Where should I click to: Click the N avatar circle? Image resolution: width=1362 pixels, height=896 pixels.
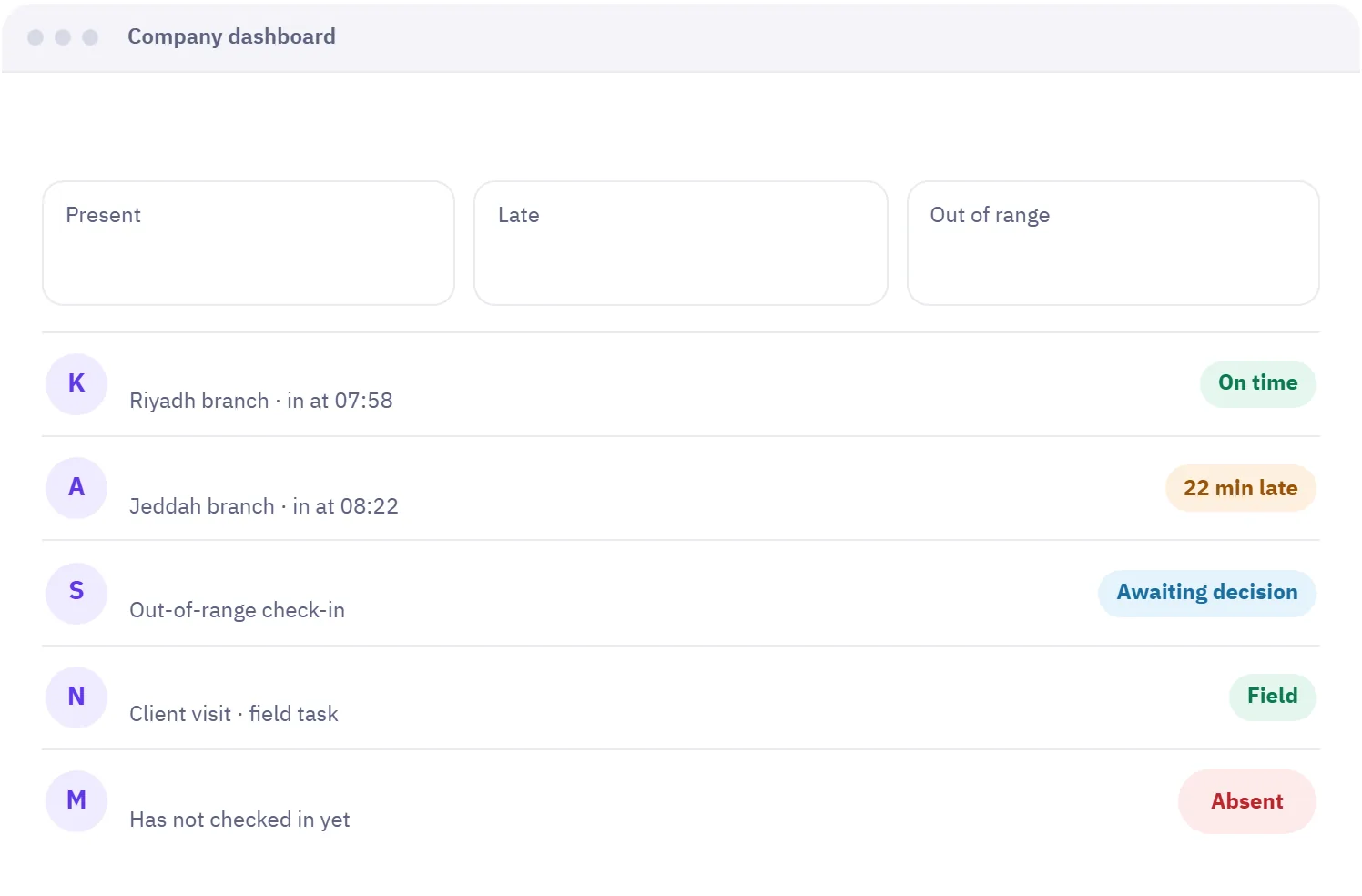point(76,697)
